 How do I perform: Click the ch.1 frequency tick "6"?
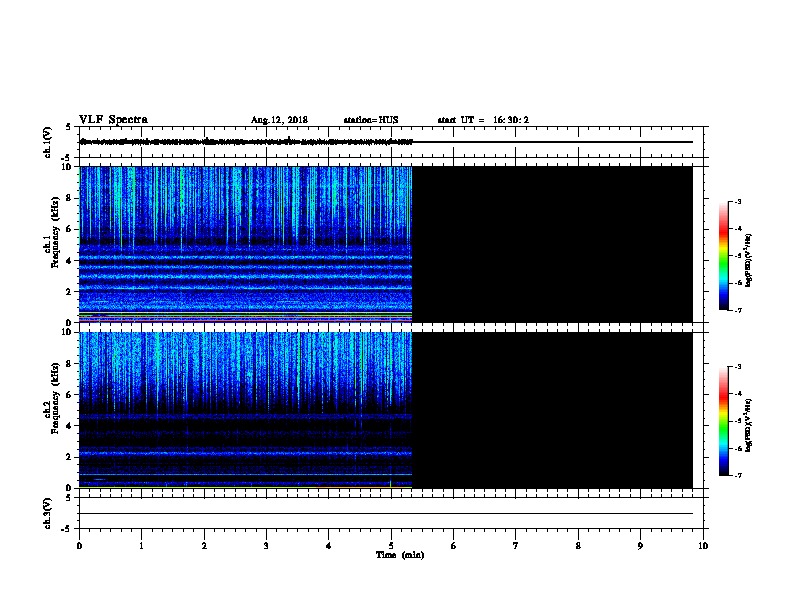click(69, 229)
